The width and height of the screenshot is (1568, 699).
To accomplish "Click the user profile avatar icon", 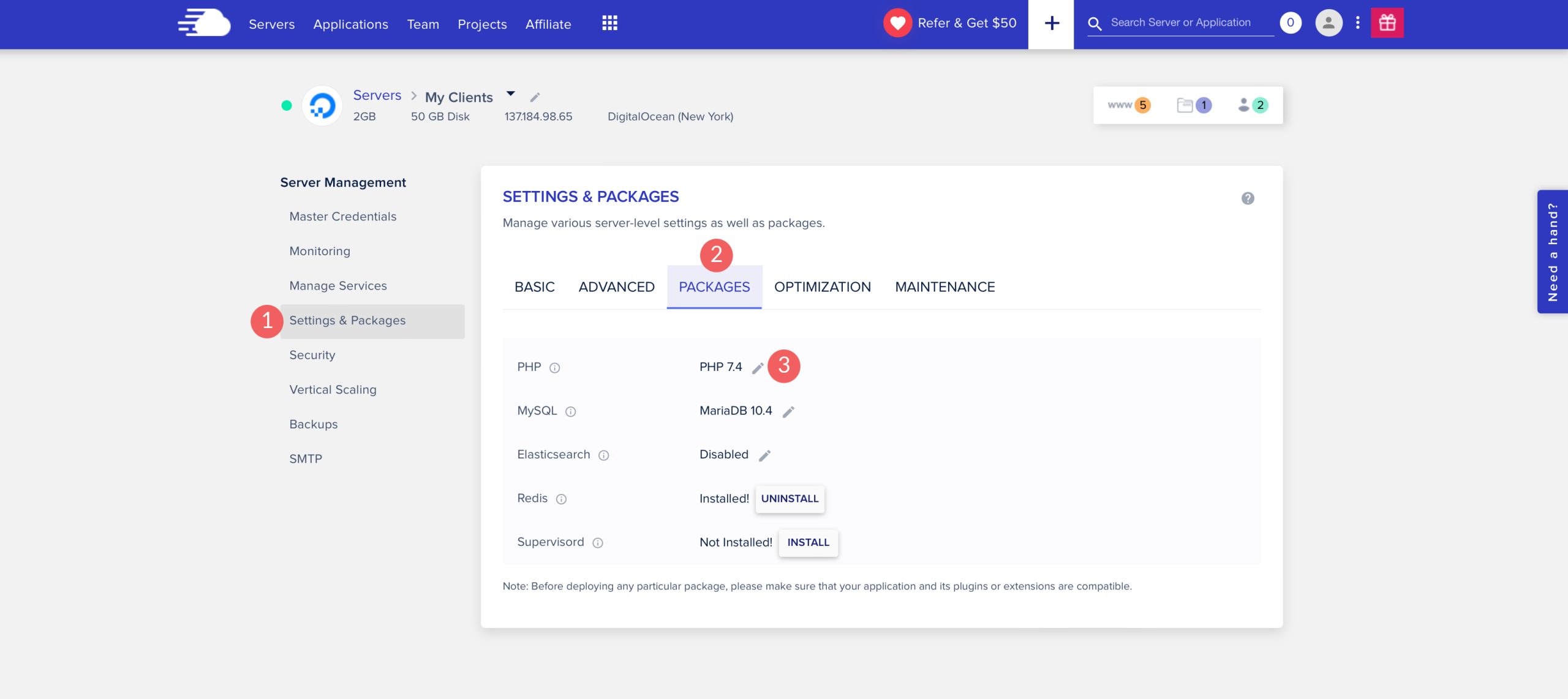I will tap(1327, 22).
